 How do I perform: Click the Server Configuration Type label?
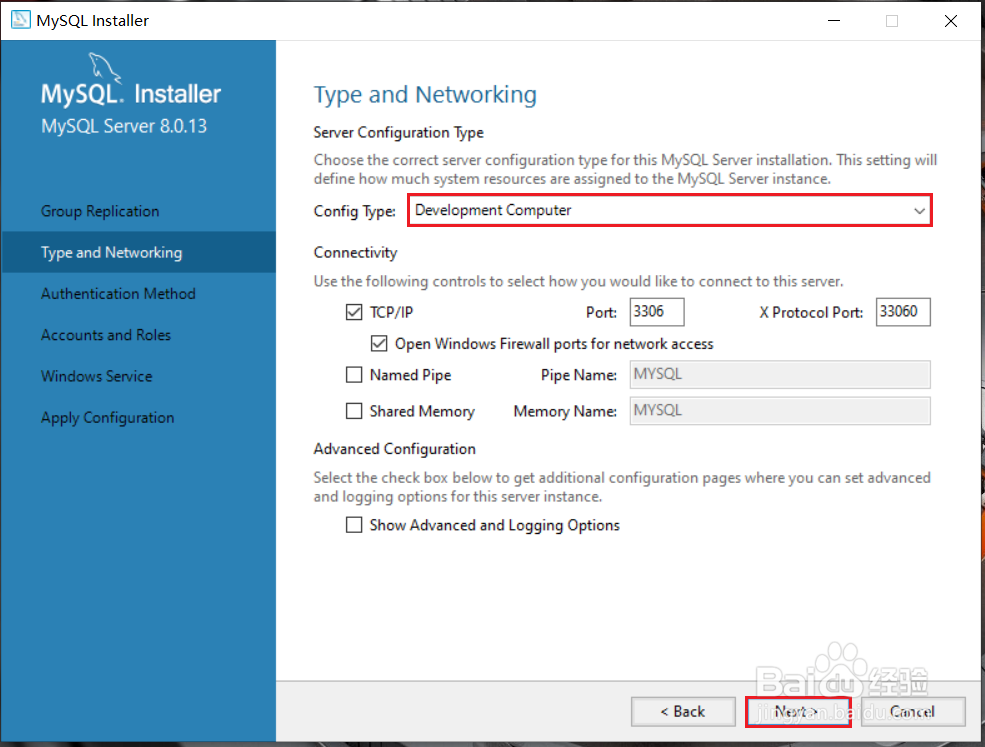coord(398,133)
